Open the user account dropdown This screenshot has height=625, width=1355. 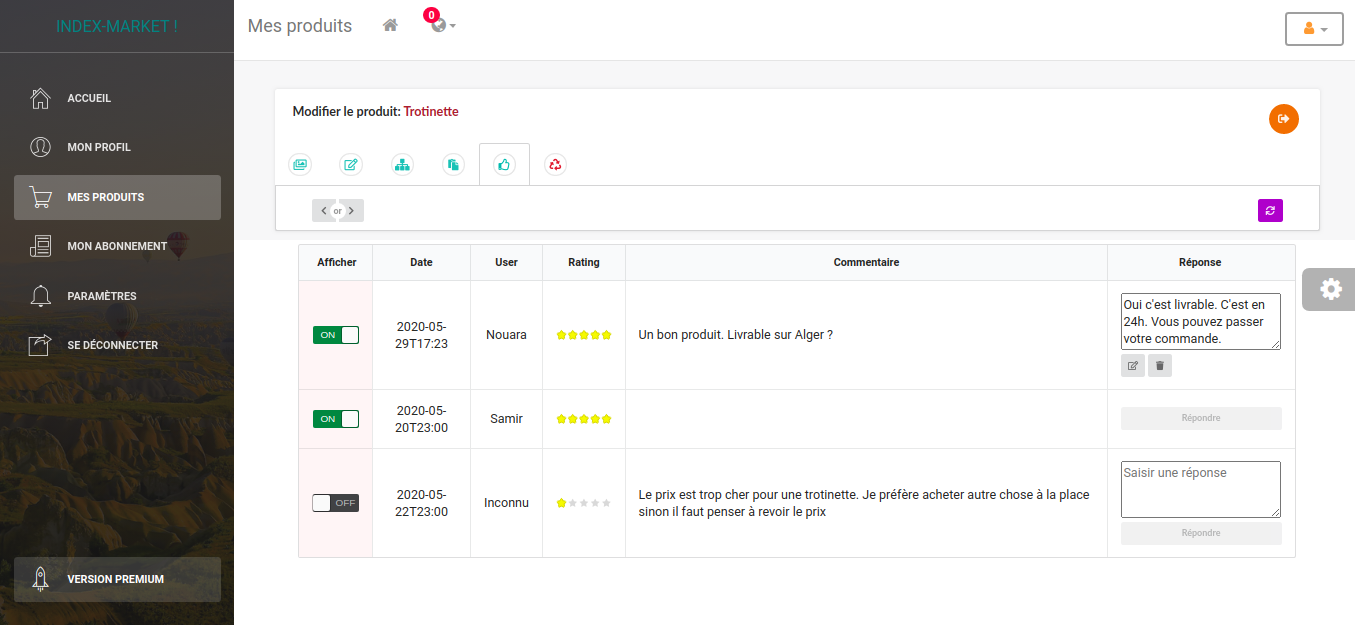coord(1313,29)
